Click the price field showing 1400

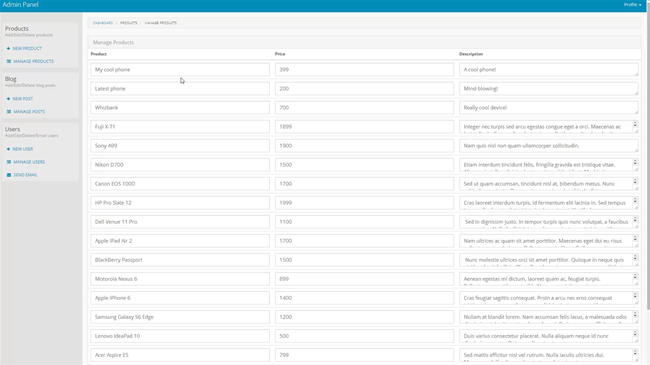click(x=364, y=299)
